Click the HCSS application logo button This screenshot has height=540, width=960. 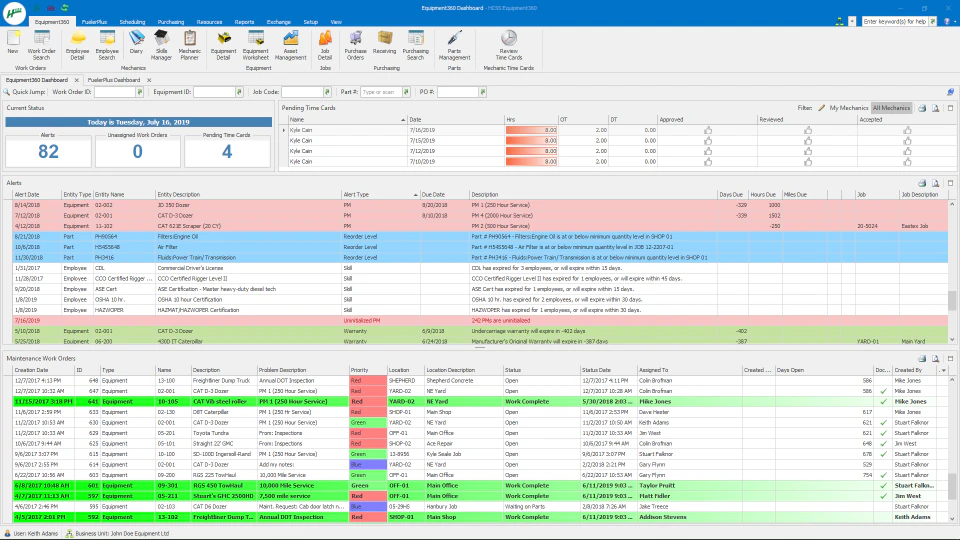tap(14, 13)
